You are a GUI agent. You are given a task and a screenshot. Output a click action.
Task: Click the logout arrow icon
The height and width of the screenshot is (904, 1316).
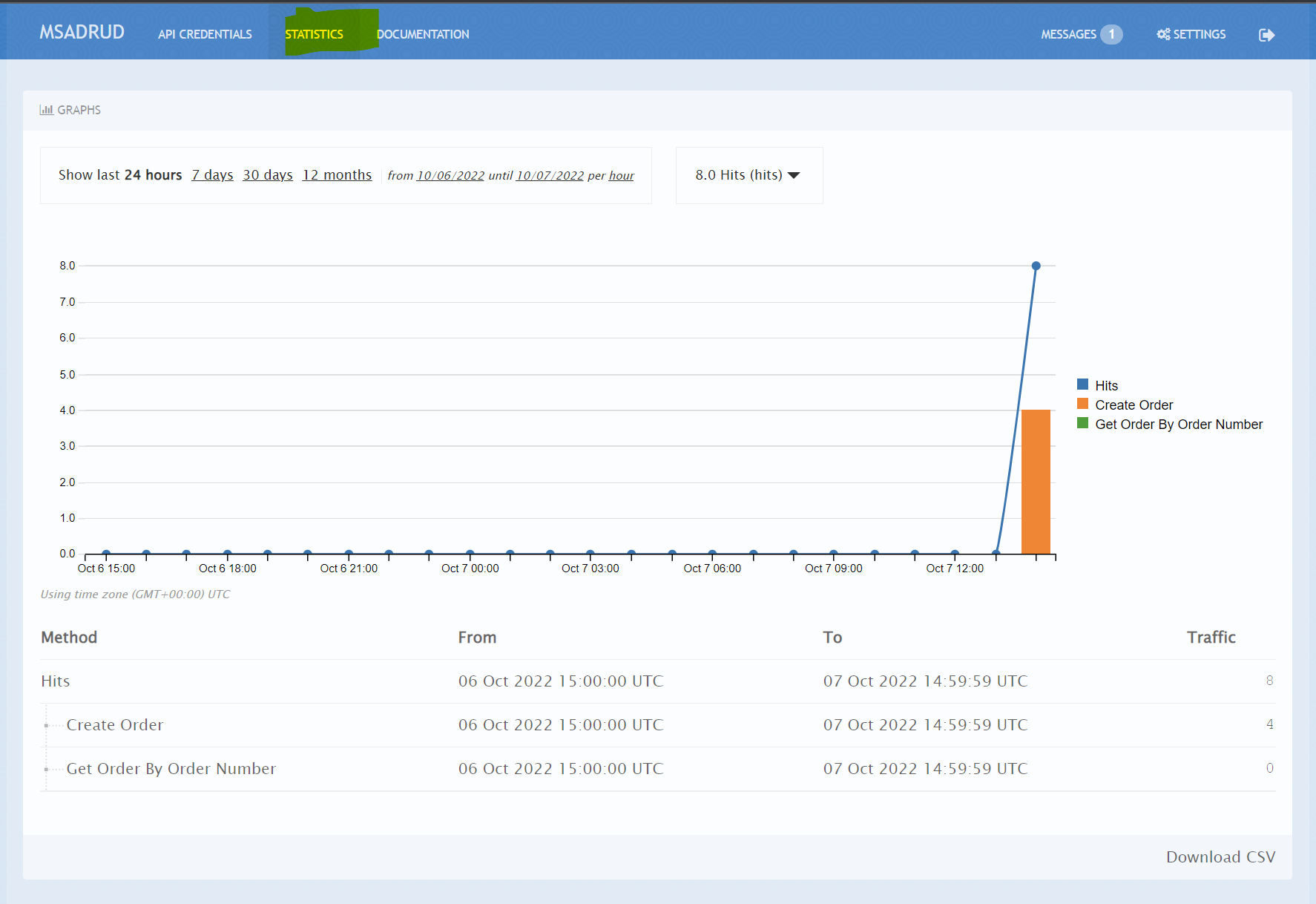1266,35
